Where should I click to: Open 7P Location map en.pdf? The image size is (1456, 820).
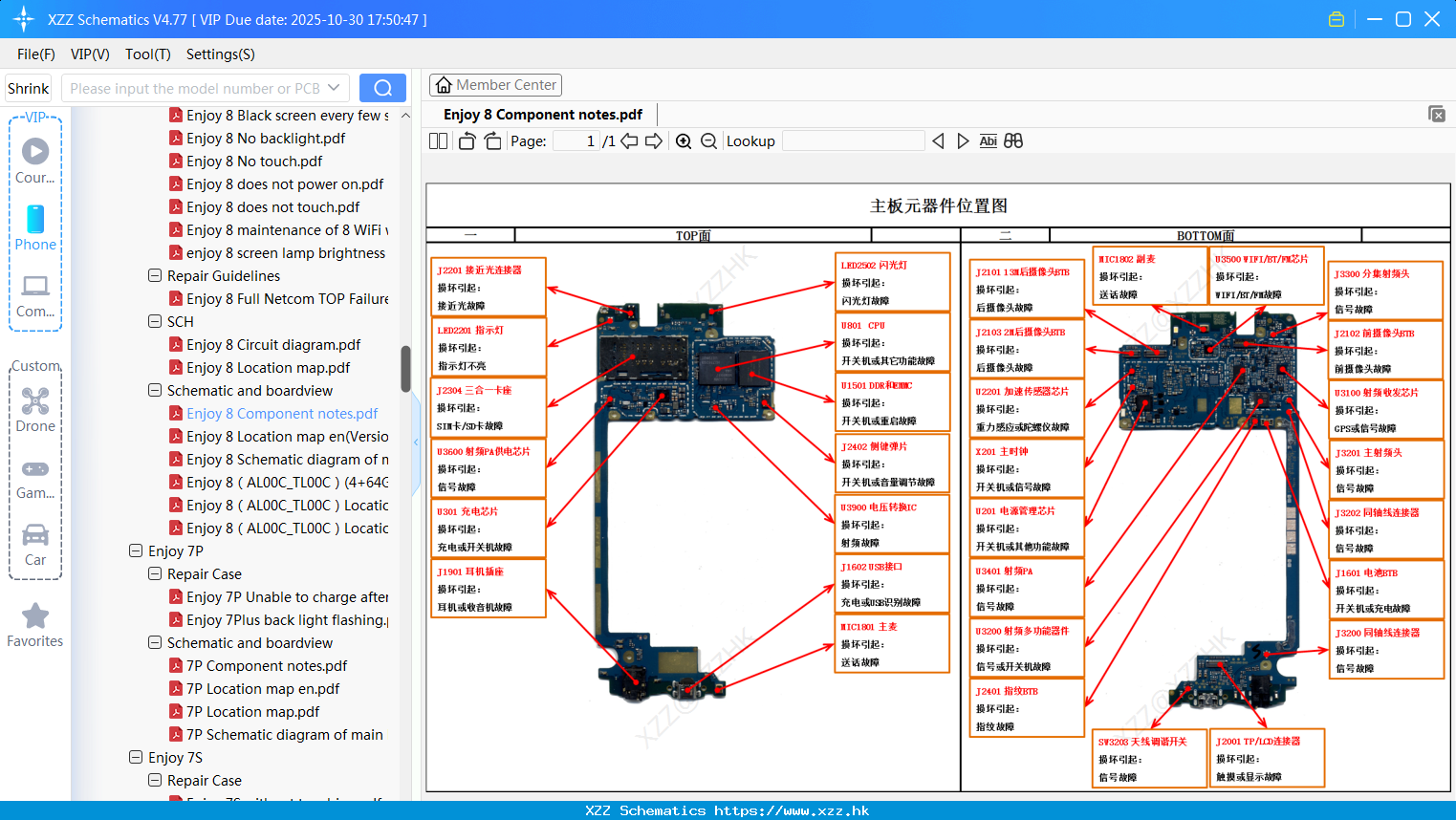click(x=263, y=688)
